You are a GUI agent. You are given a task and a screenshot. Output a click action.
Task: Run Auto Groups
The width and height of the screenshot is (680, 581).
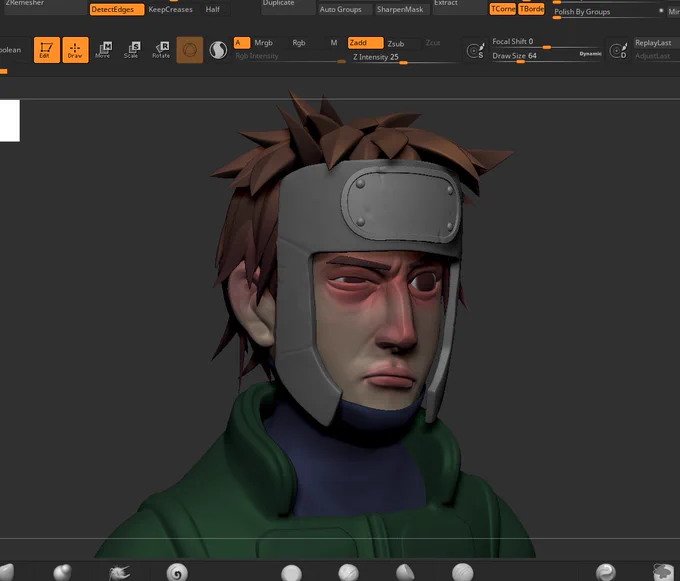345,9
